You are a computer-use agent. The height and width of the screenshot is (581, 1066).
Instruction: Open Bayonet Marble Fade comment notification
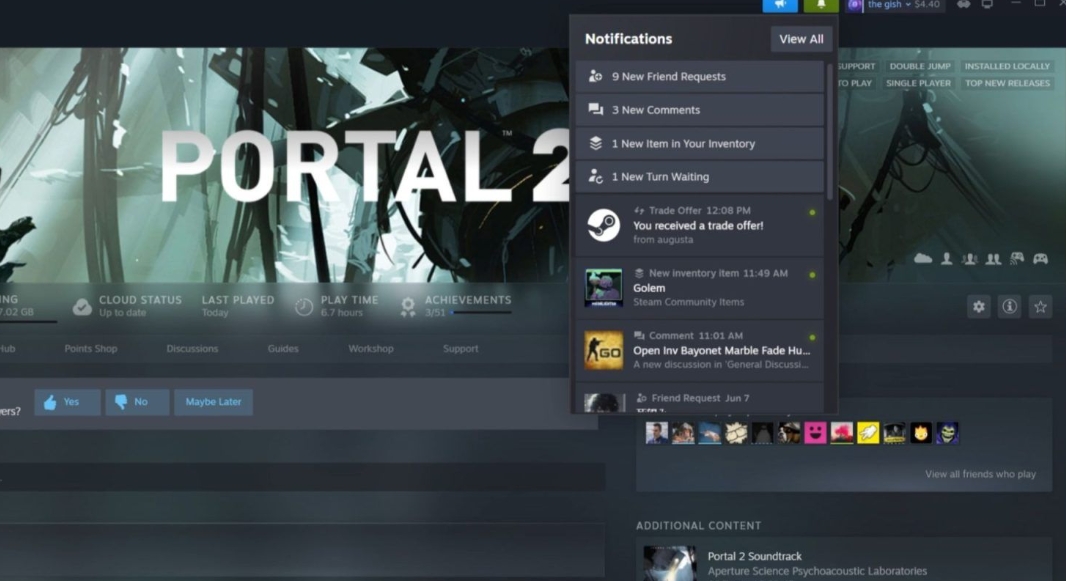coord(700,351)
